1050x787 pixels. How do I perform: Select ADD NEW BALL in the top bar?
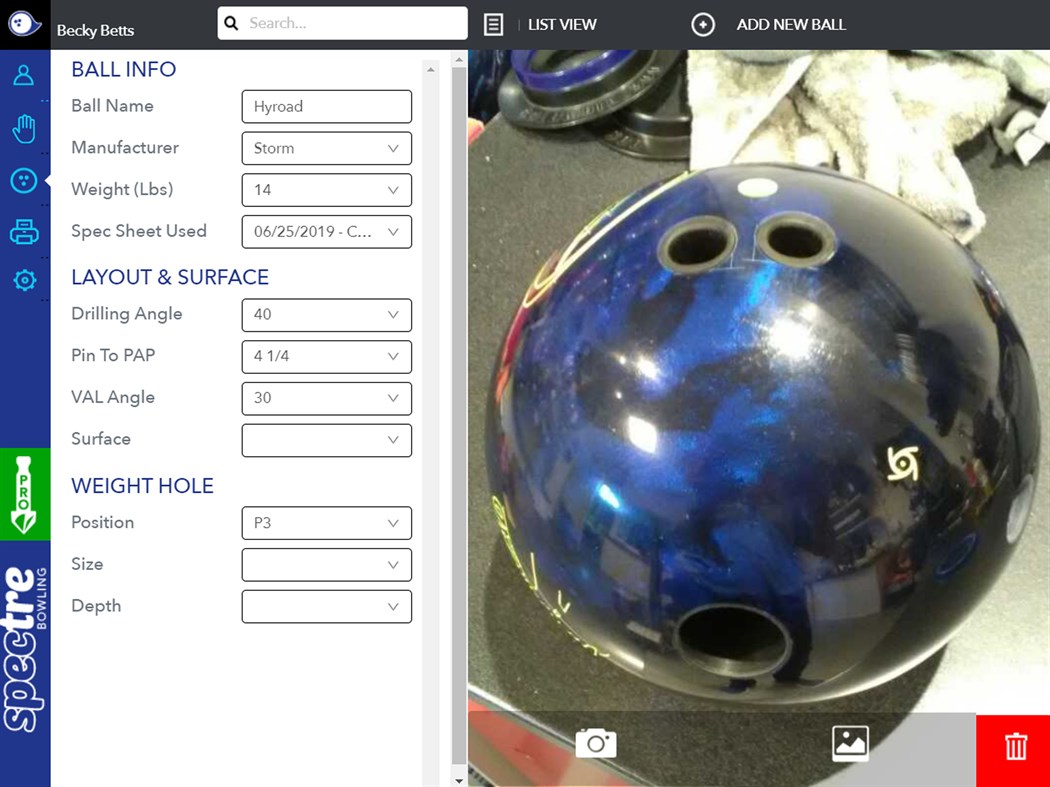coord(791,24)
